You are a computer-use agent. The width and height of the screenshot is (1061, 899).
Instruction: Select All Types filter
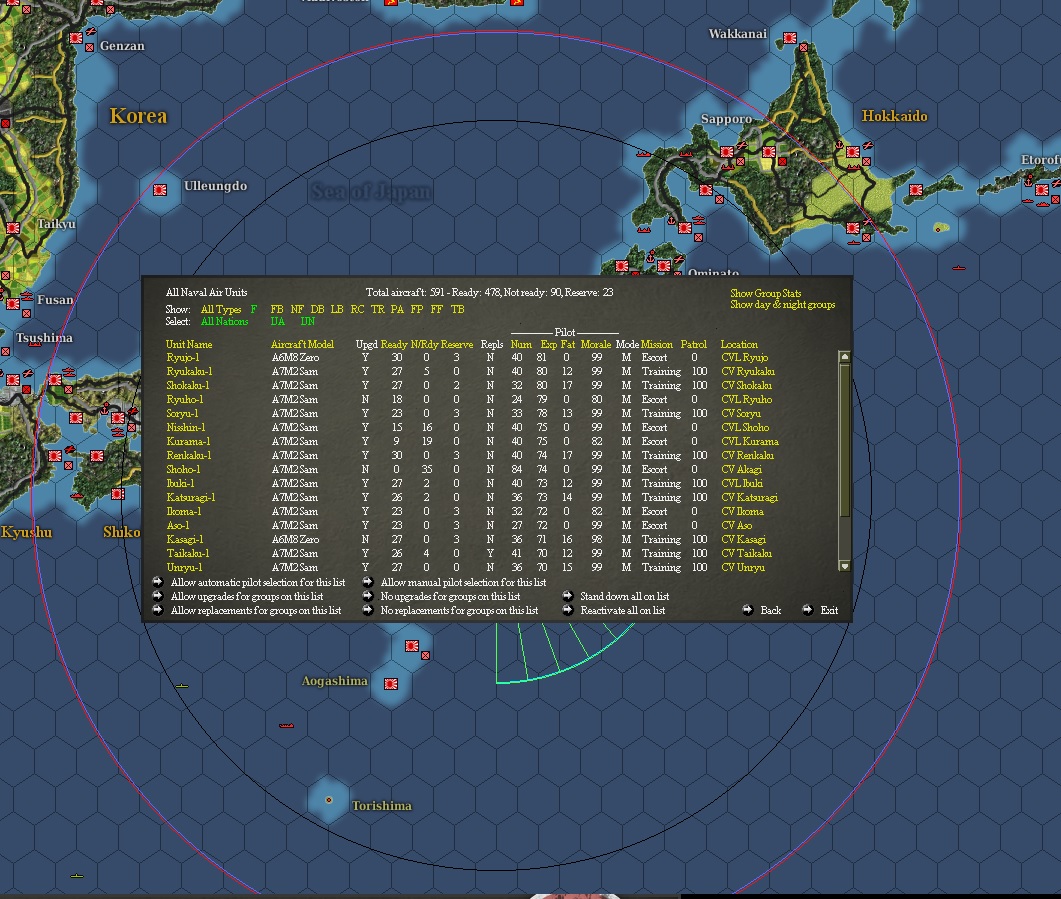pos(221,309)
